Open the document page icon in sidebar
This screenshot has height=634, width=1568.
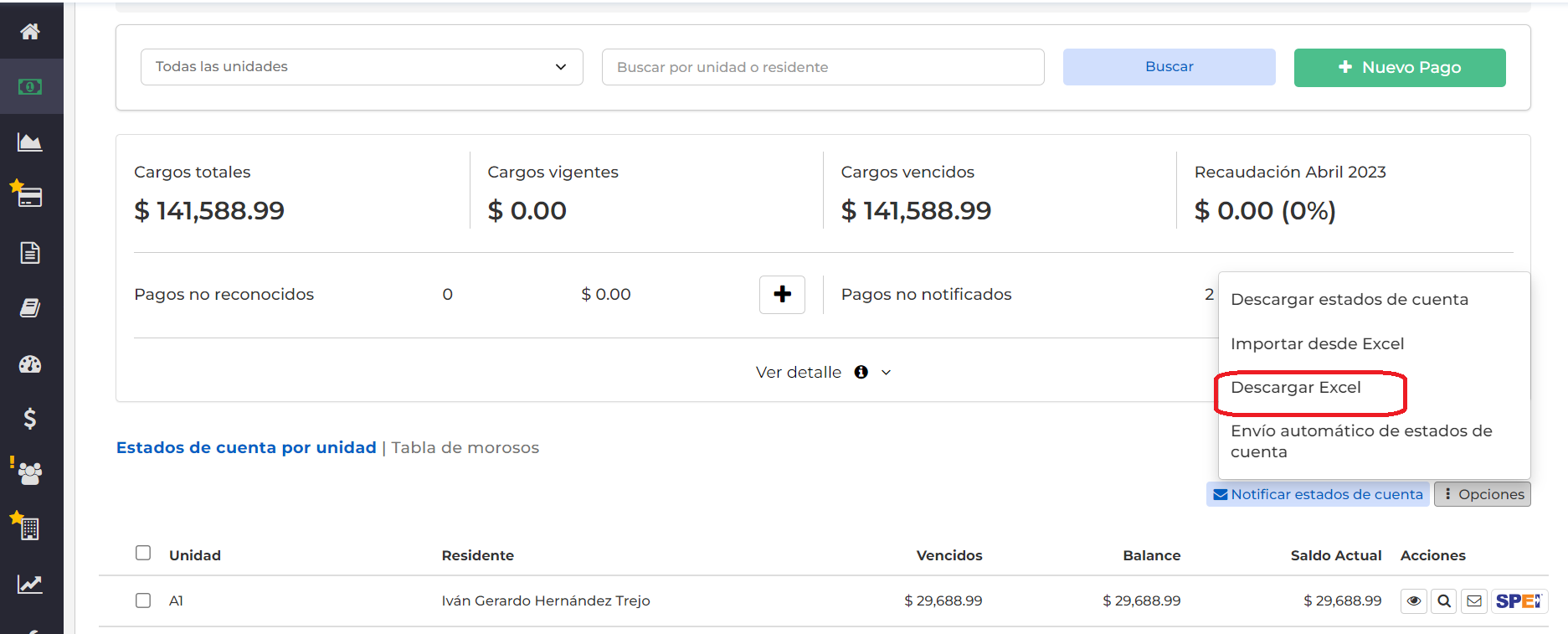pos(30,253)
